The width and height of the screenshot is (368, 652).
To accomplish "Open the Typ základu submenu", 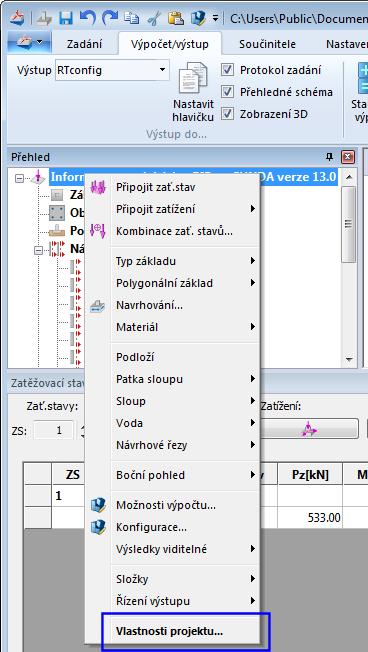I will tap(173, 261).
